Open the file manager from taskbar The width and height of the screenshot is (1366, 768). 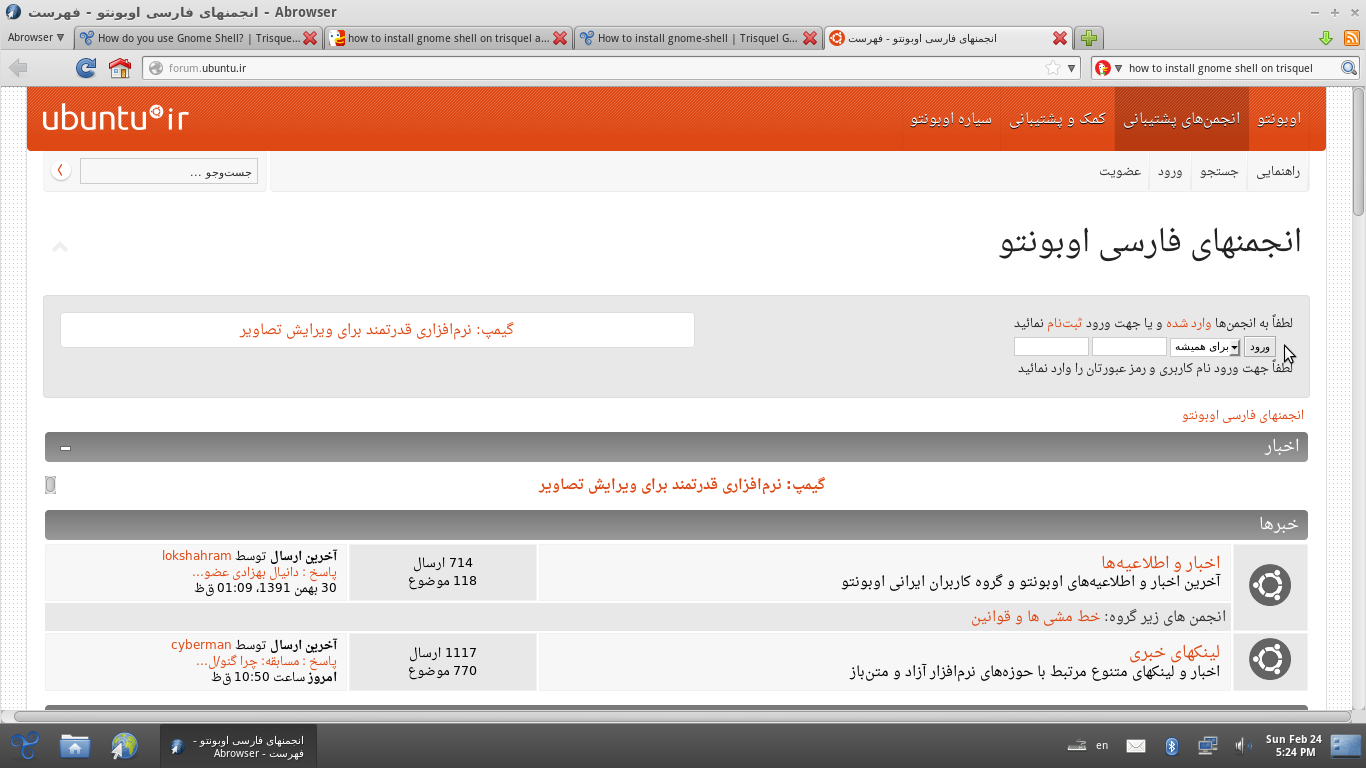pyautogui.click(x=75, y=745)
